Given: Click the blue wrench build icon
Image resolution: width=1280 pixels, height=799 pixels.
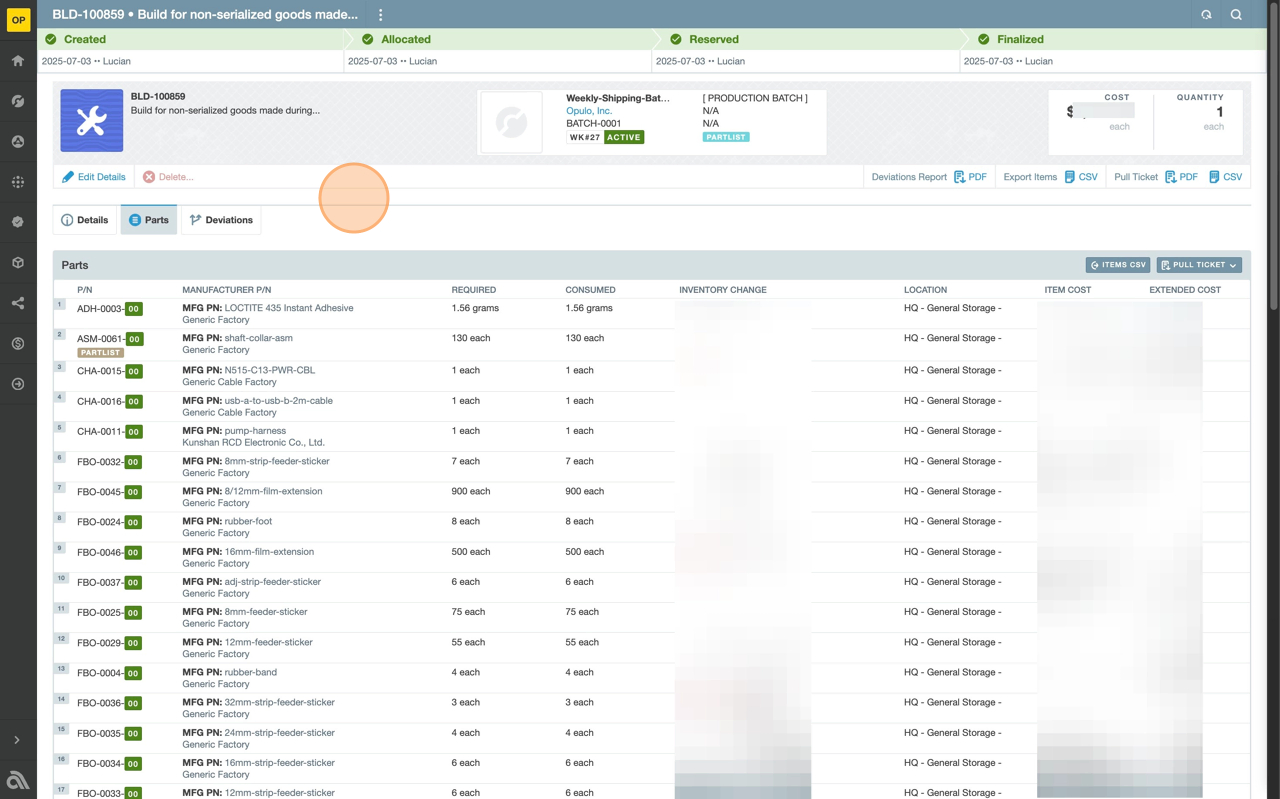Looking at the screenshot, I should [91, 120].
